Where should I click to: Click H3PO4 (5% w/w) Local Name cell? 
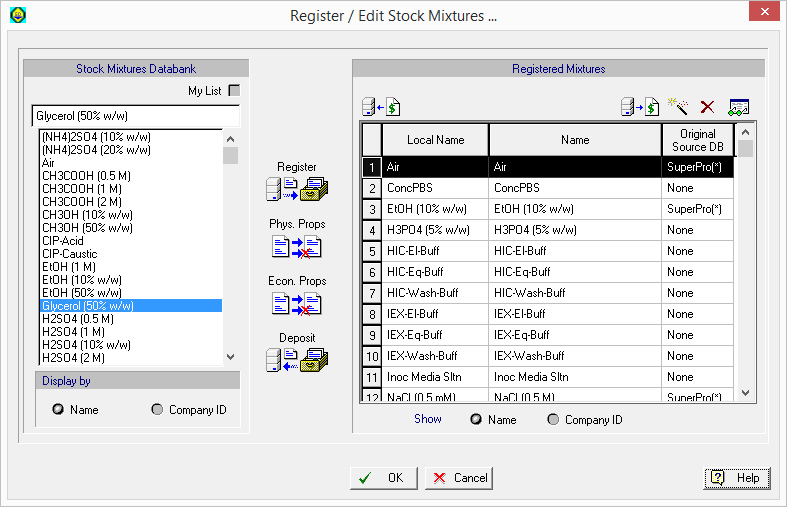pos(435,230)
